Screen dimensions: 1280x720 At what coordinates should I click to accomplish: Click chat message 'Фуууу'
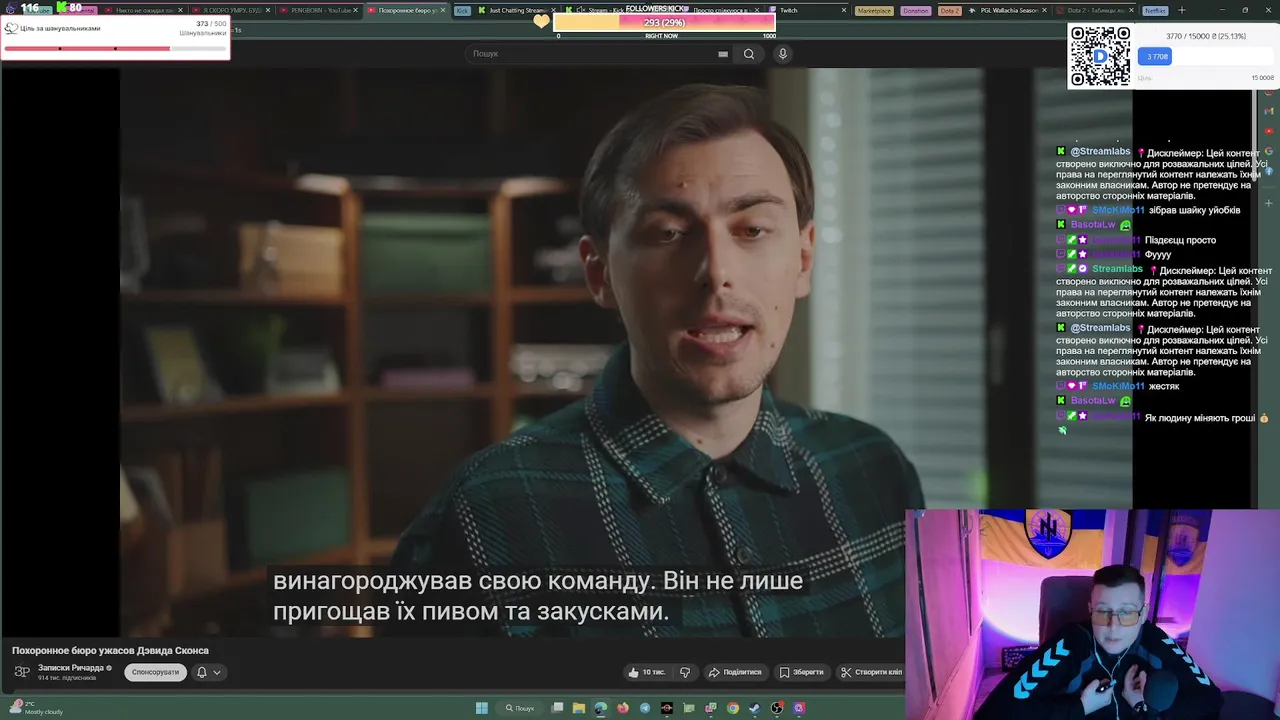pyautogui.click(x=1158, y=255)
